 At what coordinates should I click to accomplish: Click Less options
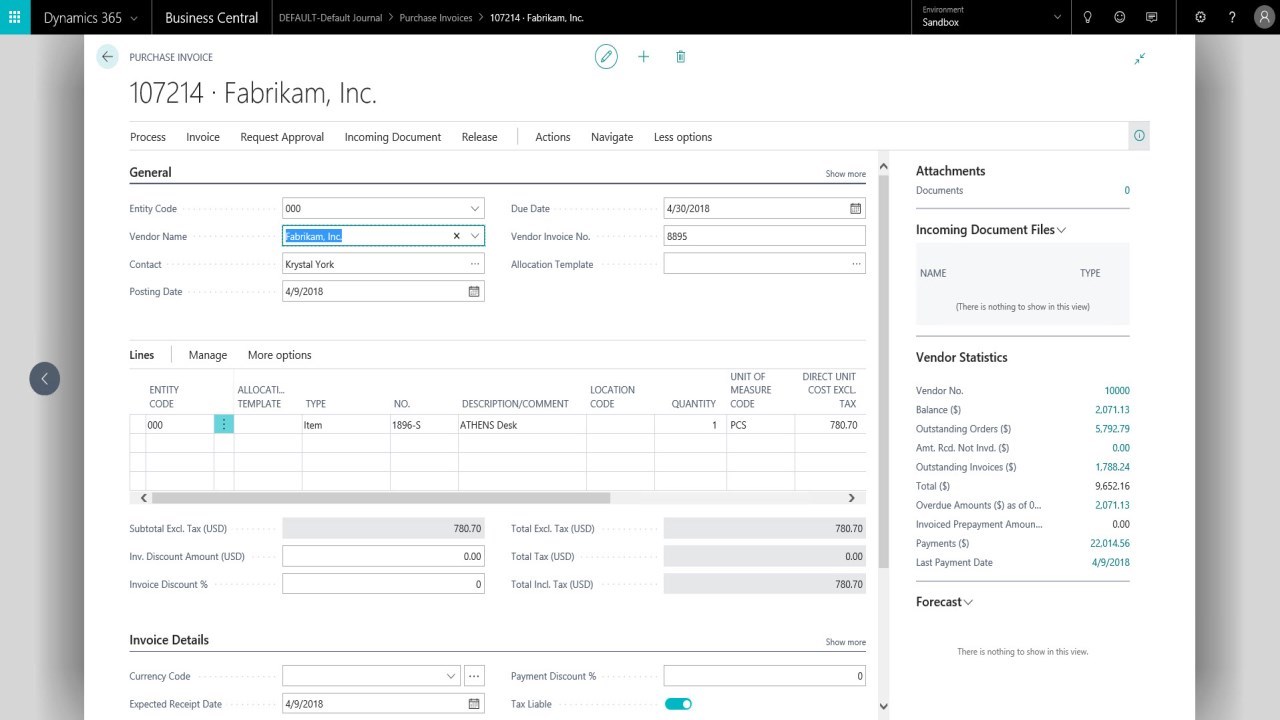click(683, 137)
